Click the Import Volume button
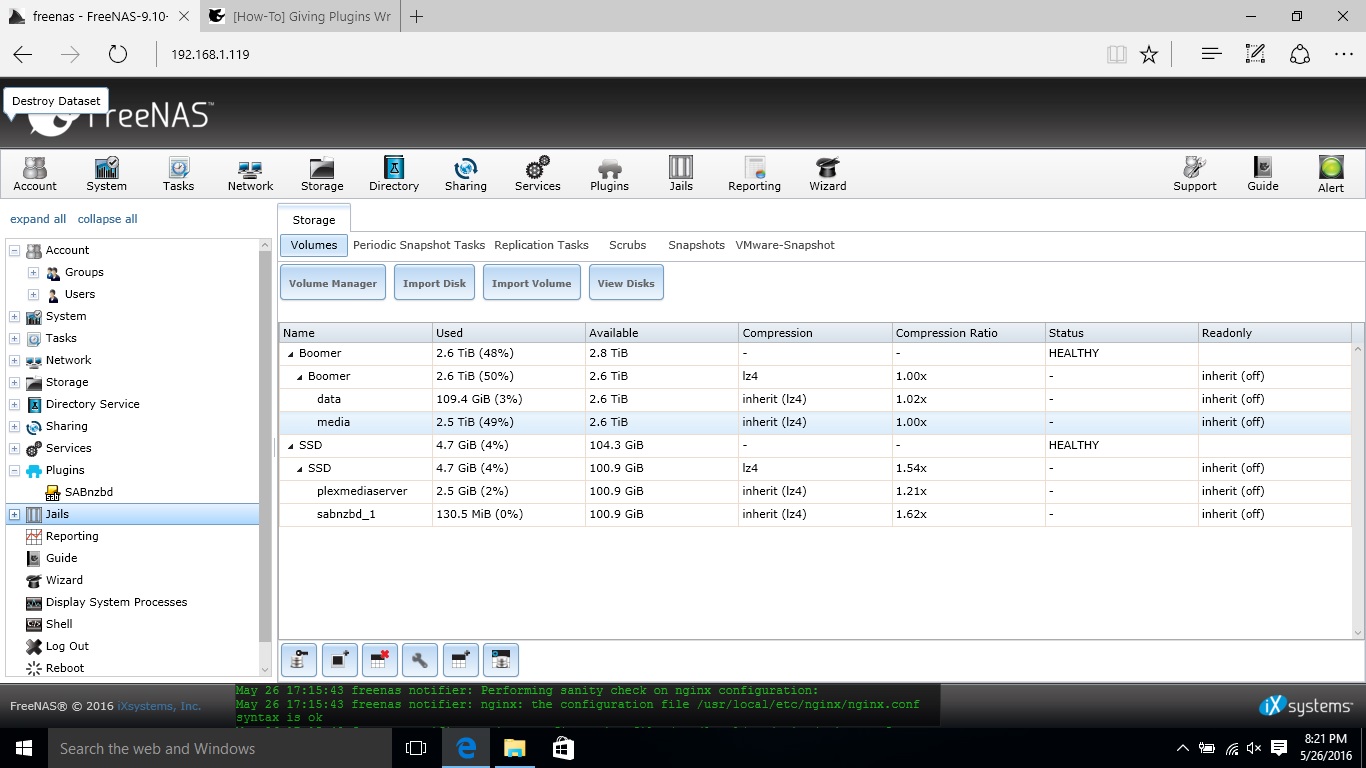Screen dimensions: 1366x768 click(531, 283)
